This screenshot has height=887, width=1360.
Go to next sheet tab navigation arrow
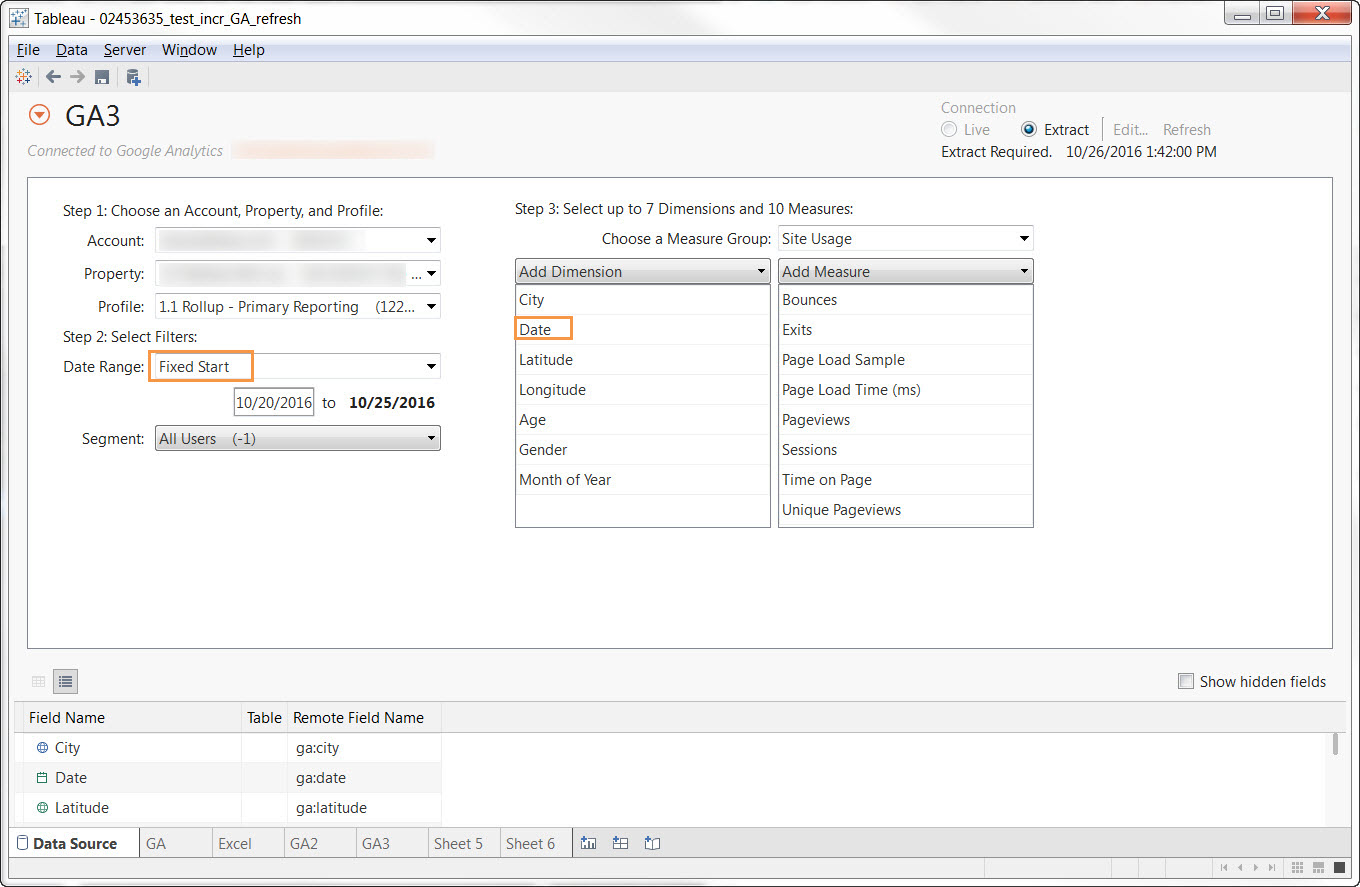[x=1256, y=867]
